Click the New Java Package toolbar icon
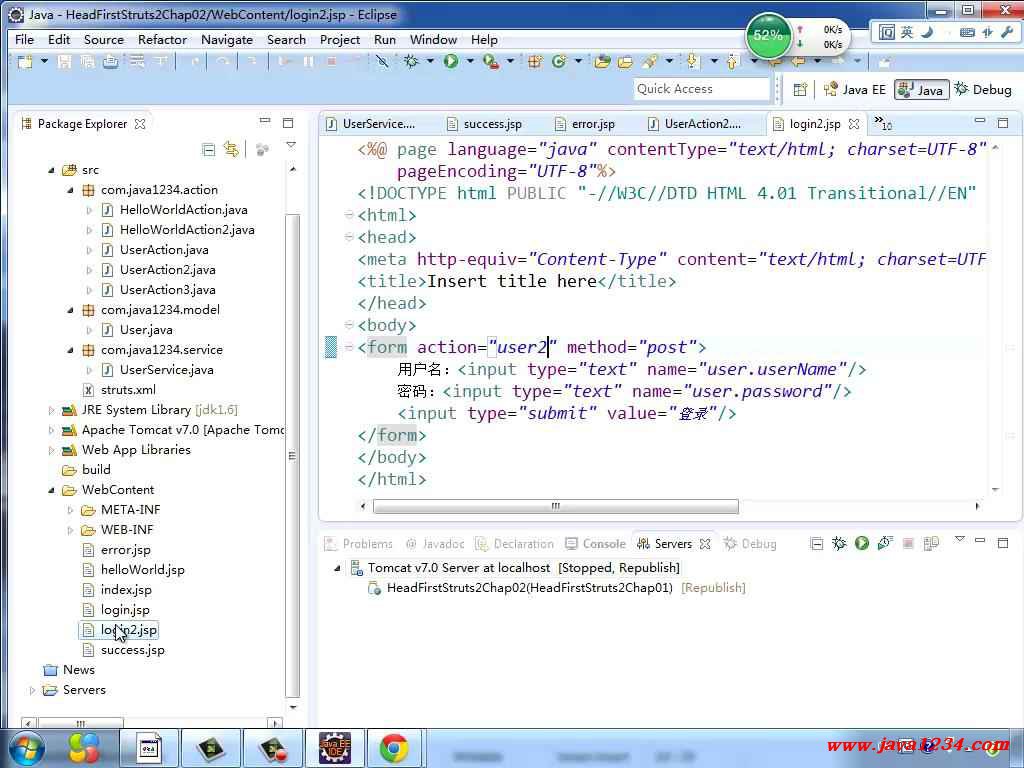The height and width of the screenshot is (768, 1024). coord(535,61)
